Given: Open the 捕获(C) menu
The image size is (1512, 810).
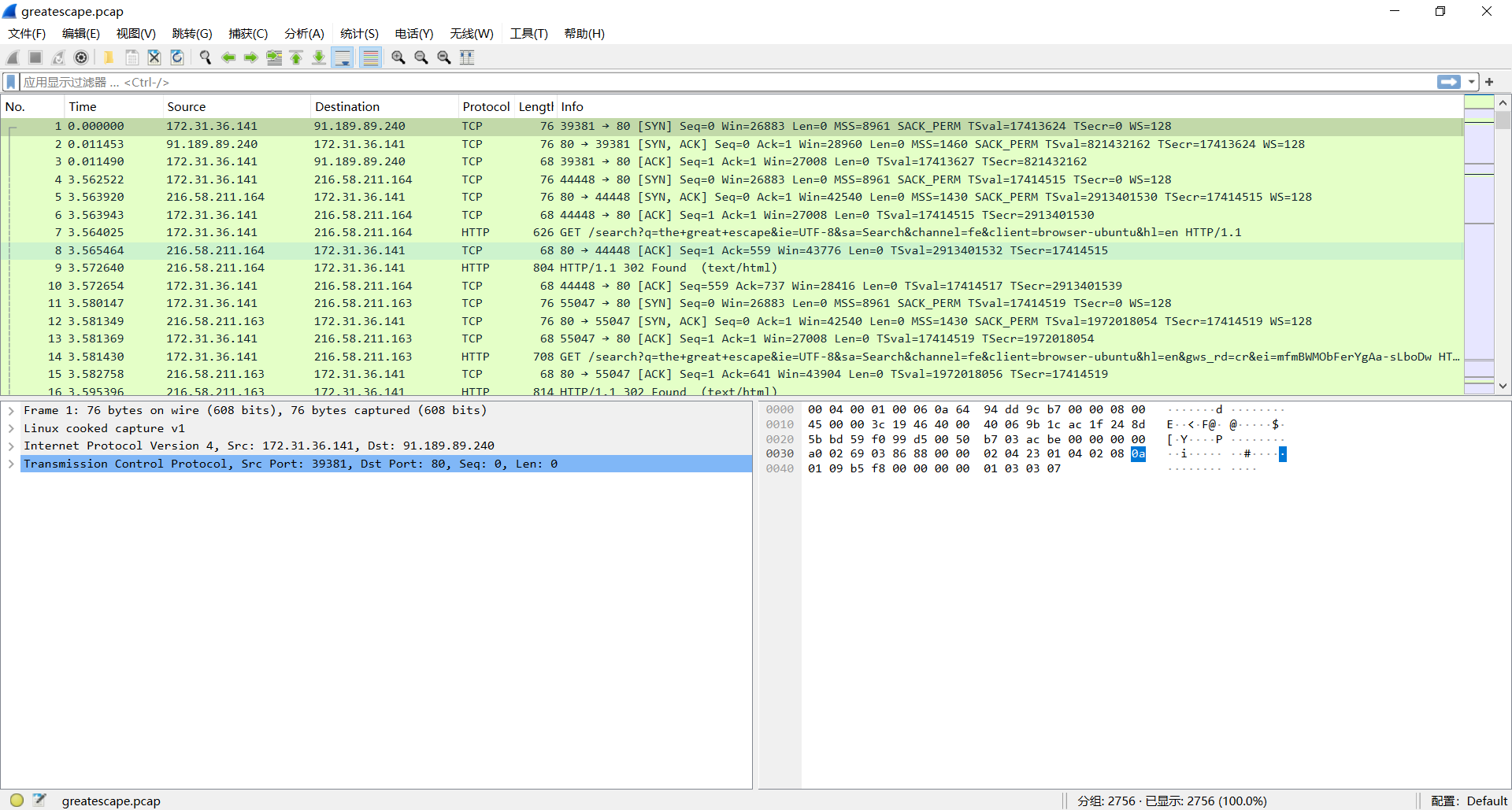Looking at the screenshot, I should coord(248,33).
